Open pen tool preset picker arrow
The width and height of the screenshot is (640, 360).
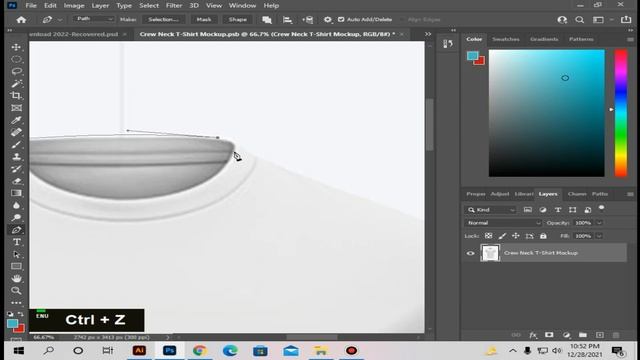60,20
